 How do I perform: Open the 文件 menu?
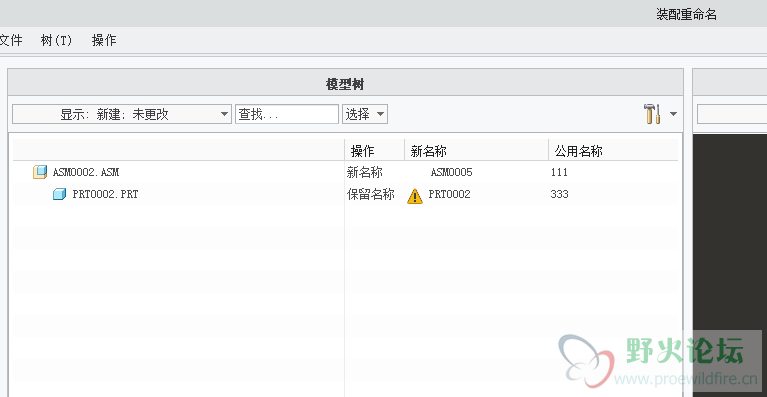(x=11, y=40)
